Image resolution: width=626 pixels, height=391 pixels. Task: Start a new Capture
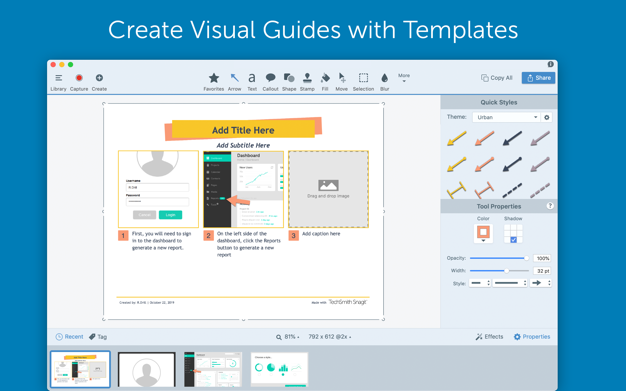point(79,82)
